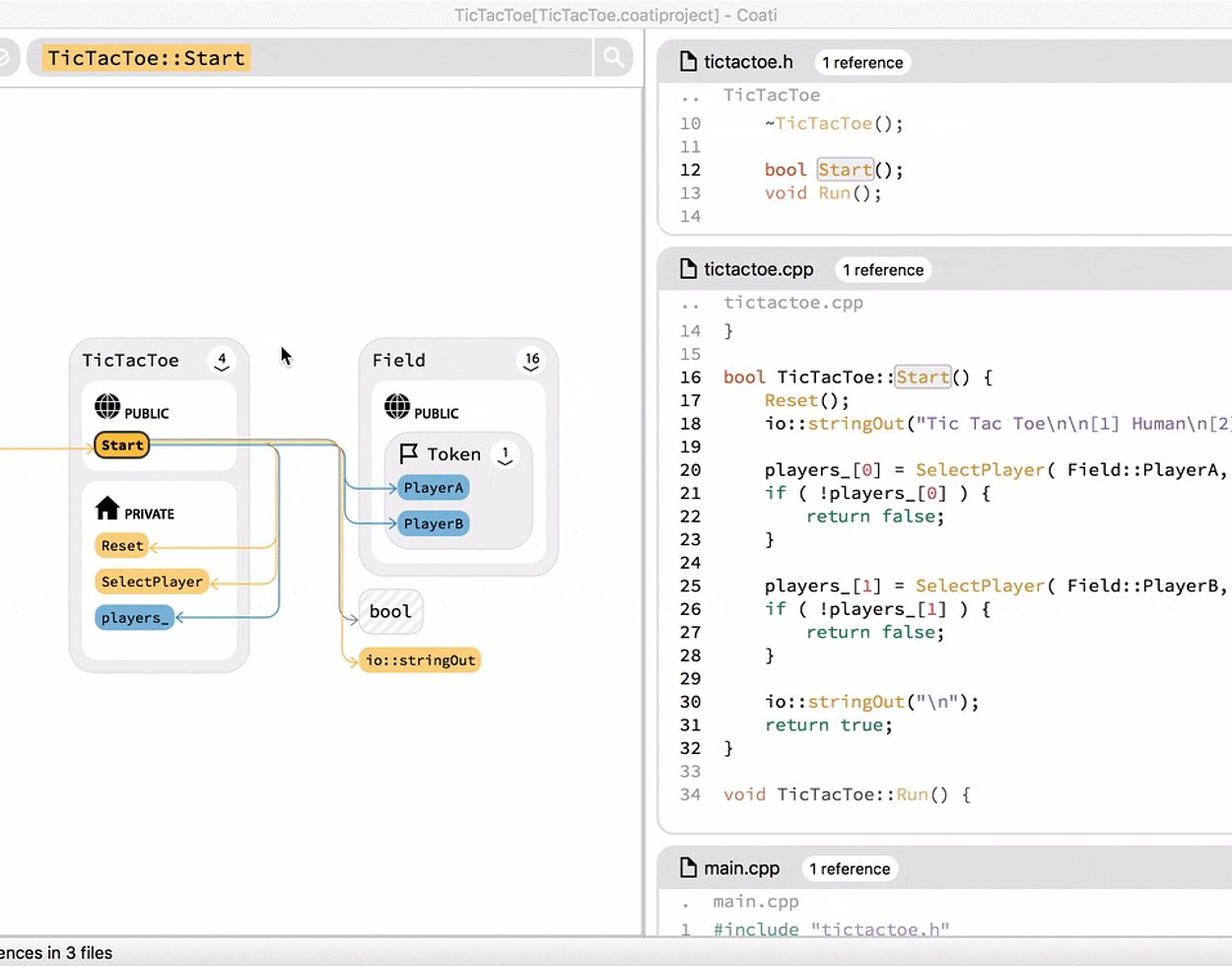Open the io::stringOut function node

pos(420,660)
